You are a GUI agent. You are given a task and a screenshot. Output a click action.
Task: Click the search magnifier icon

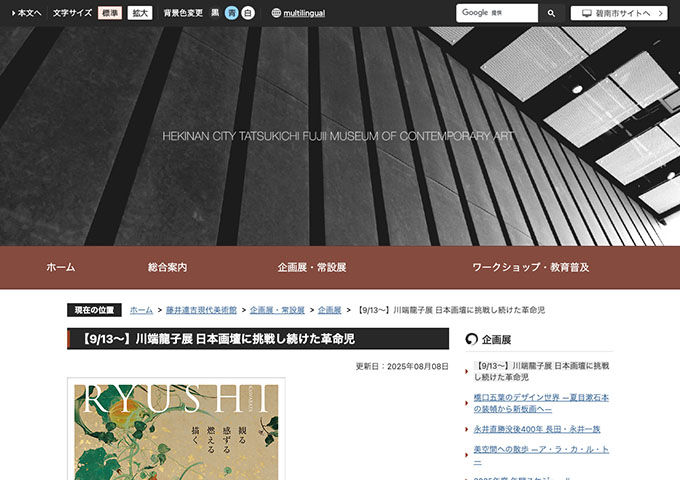click(x=551, y=13)
